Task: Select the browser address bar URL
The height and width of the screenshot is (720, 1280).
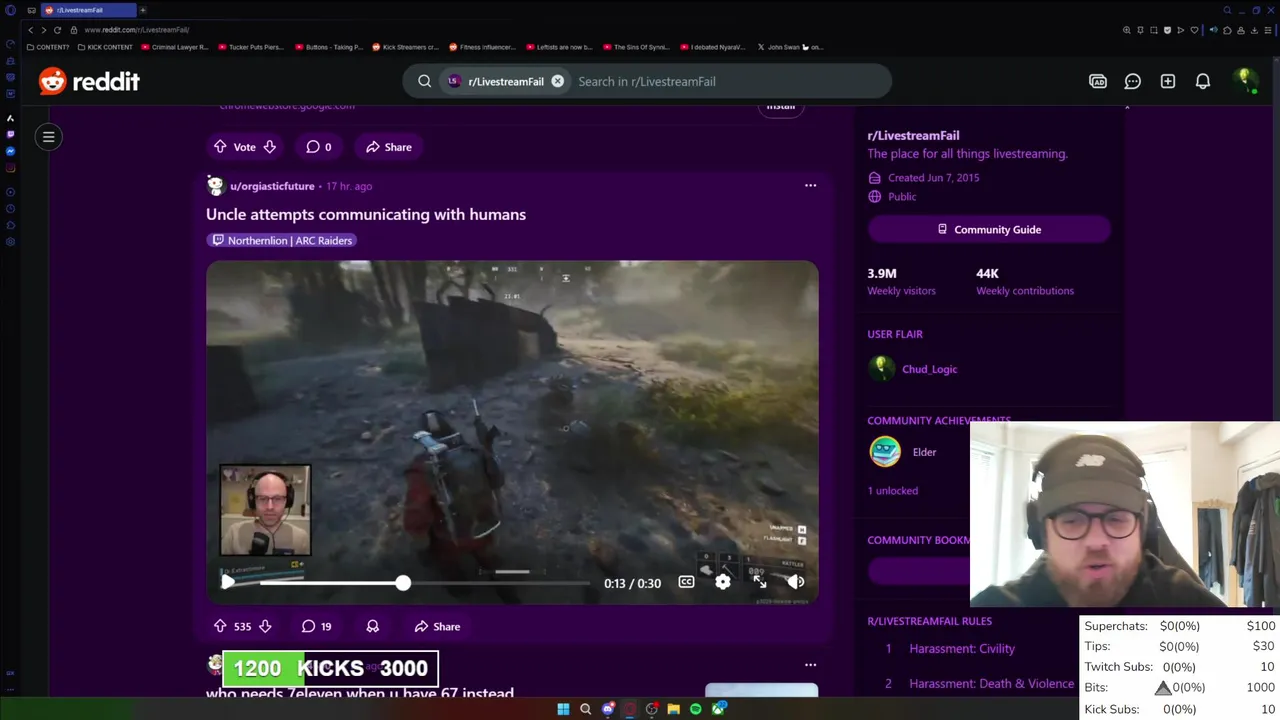Action: [137, 30]
